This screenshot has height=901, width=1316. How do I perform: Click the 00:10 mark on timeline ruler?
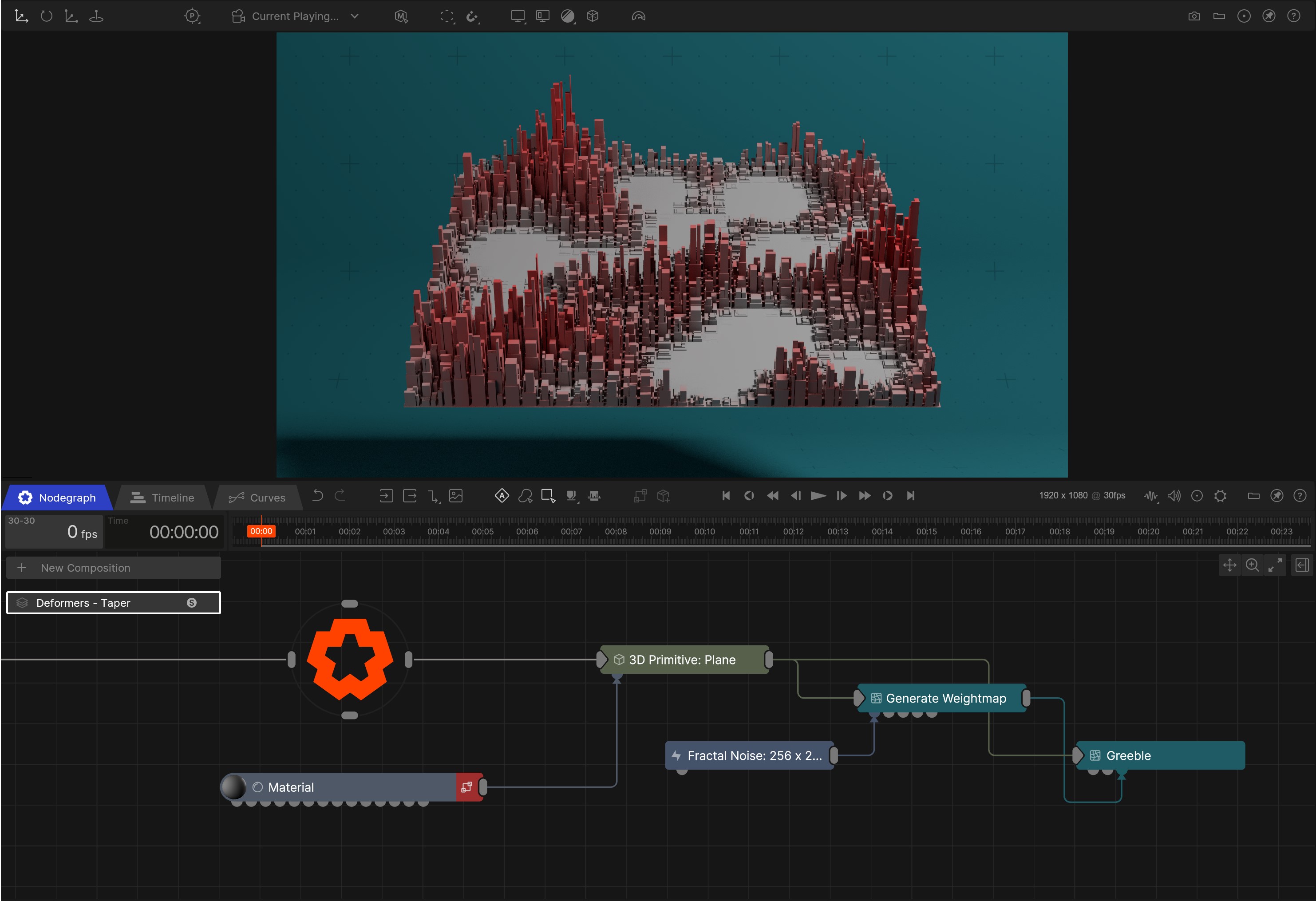[x=704, y=532]
